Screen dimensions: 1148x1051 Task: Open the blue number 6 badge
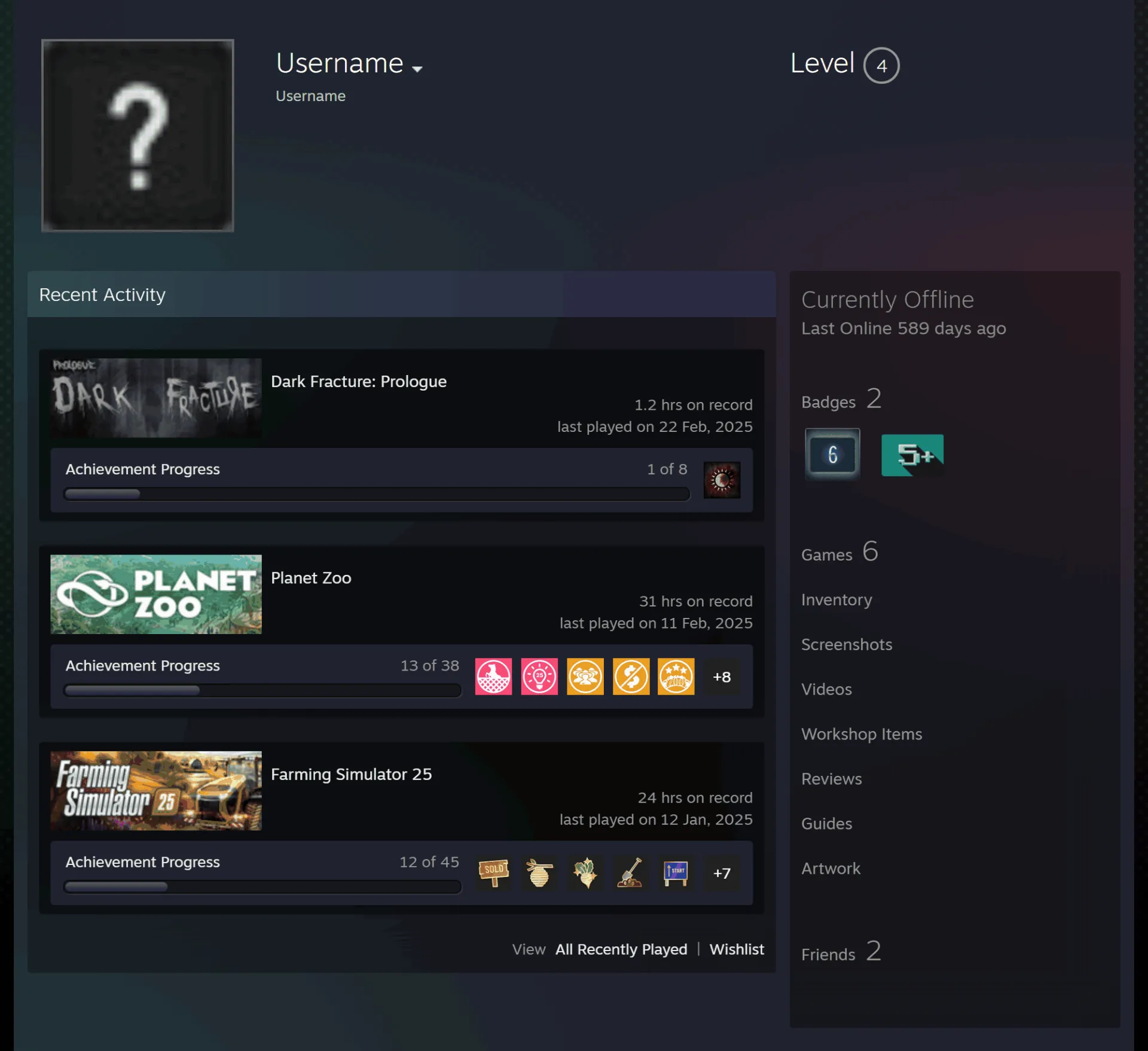(x=832, y=454)
